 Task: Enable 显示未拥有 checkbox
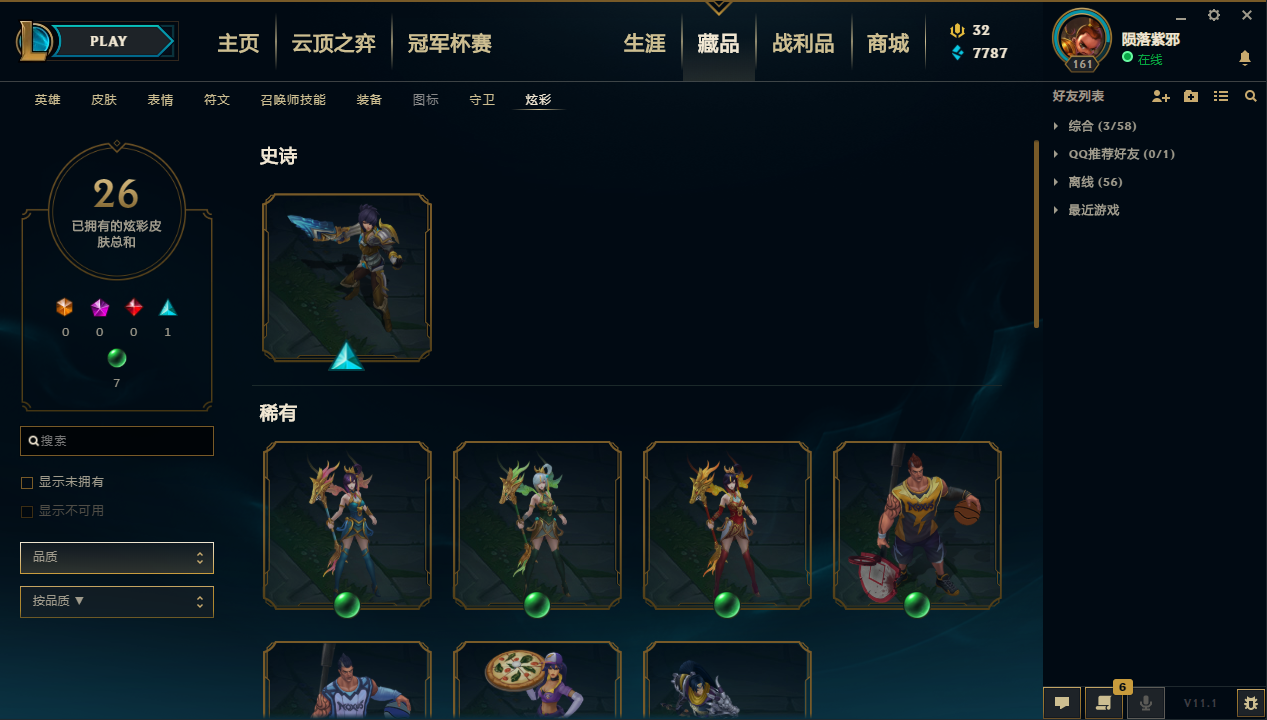(x=27, y=483)
